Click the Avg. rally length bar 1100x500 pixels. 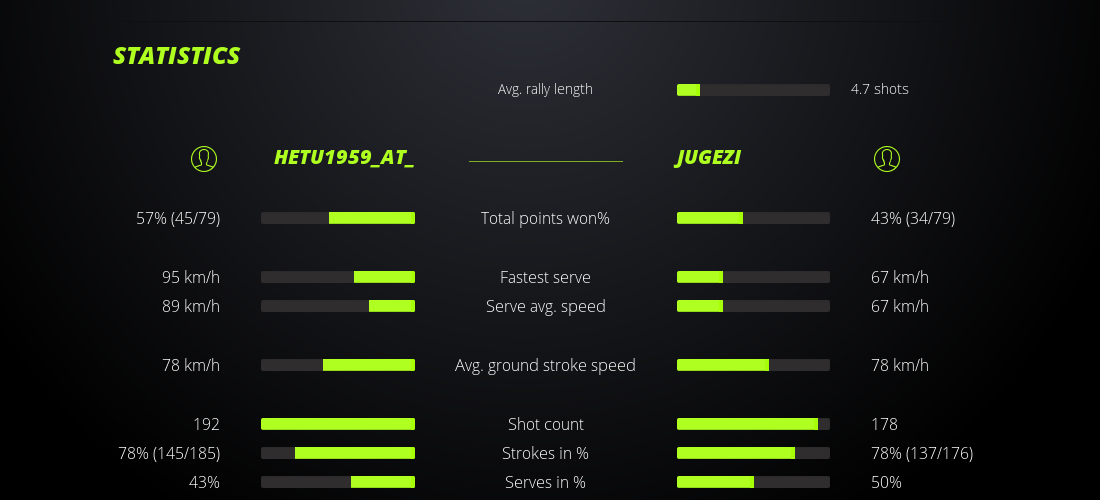tap(753, 90)
